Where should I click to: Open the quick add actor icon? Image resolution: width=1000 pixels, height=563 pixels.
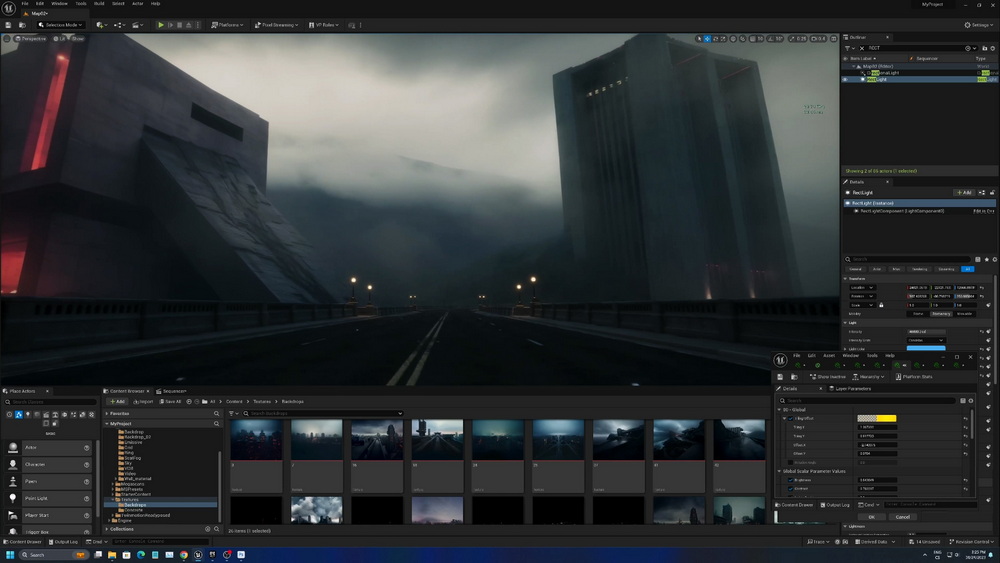click(101, 25)
